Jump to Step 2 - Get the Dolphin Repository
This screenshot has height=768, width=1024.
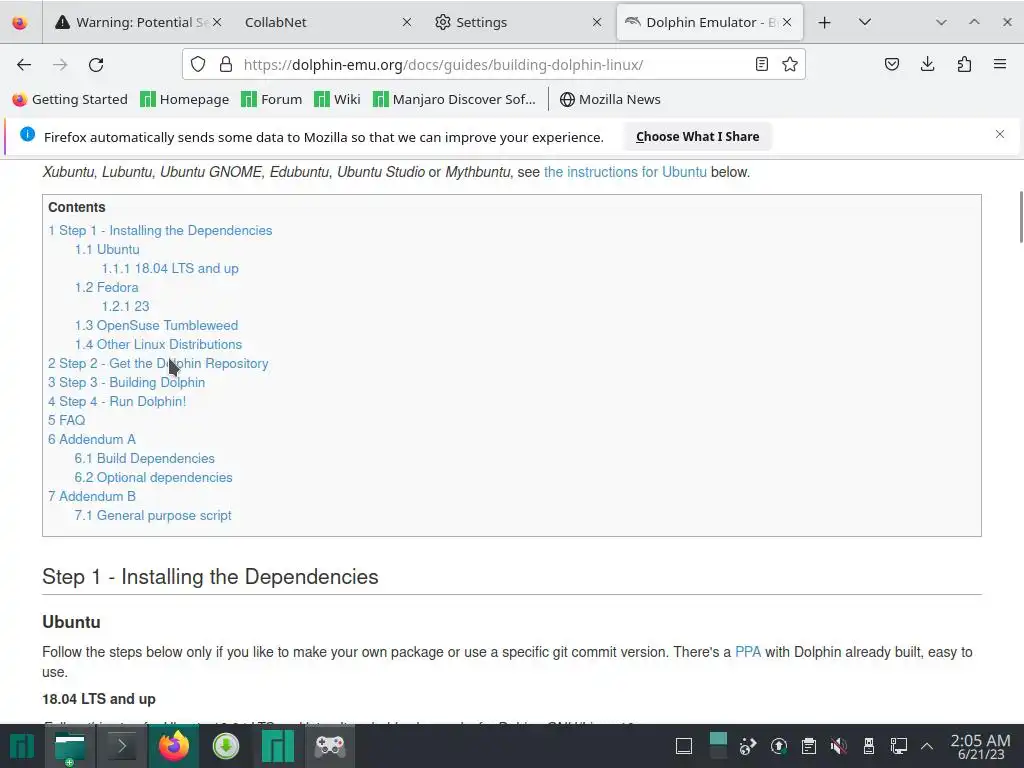click(x=158, y=363)
